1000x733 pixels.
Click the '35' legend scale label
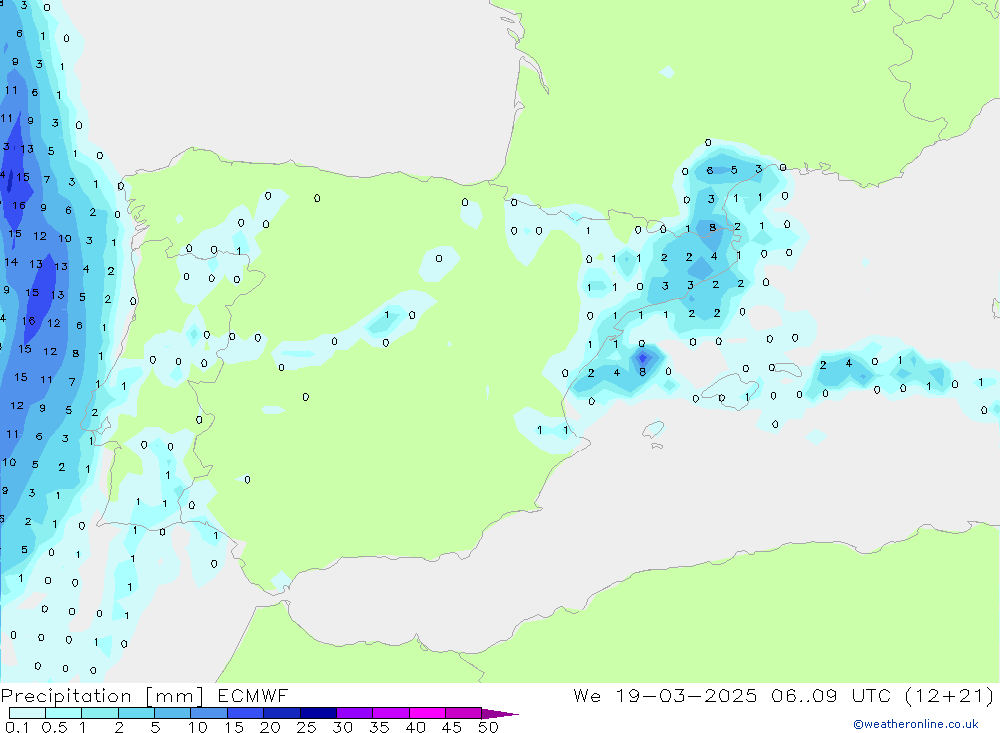point(379,727)
